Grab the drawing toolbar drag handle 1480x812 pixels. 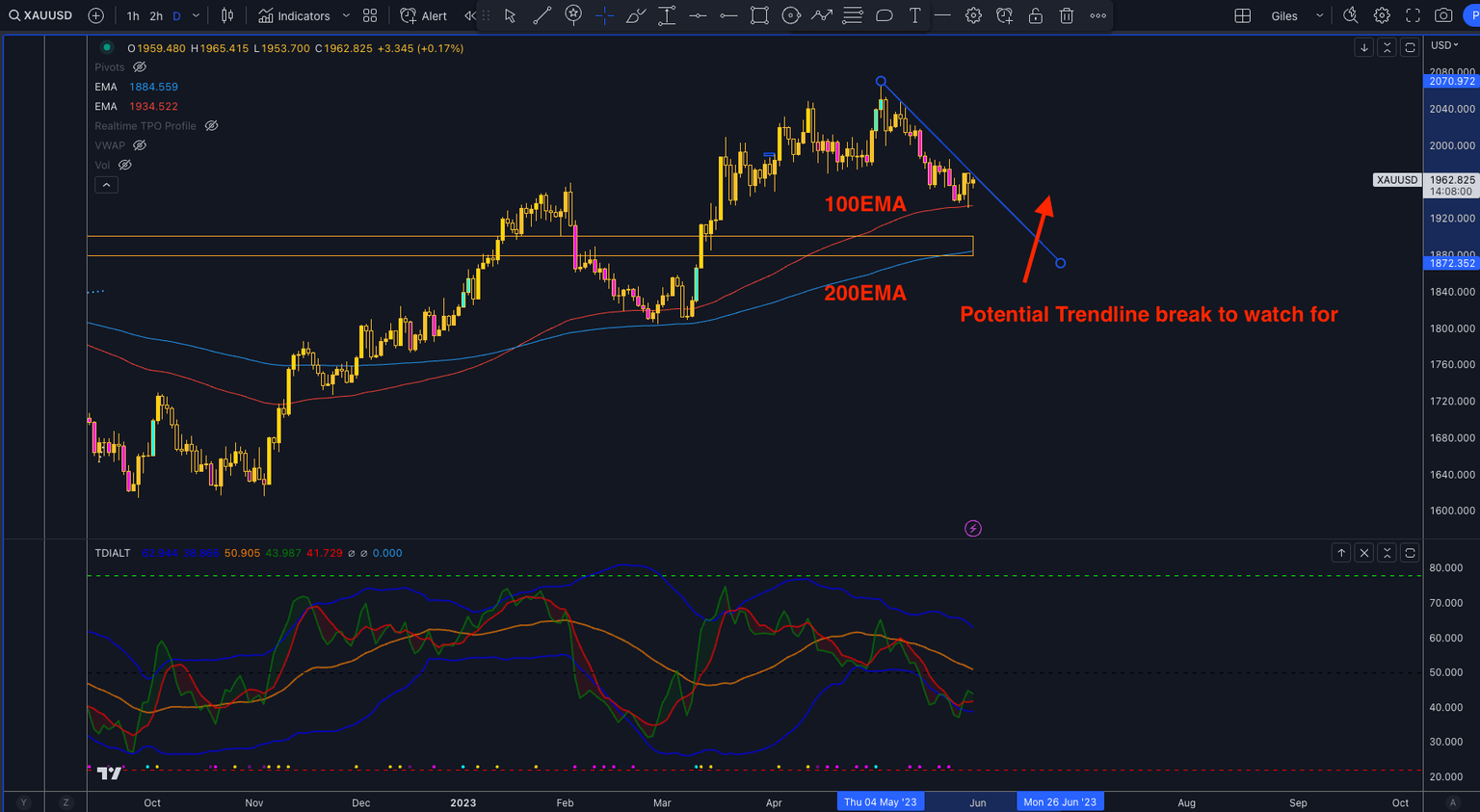click(486, 15)
